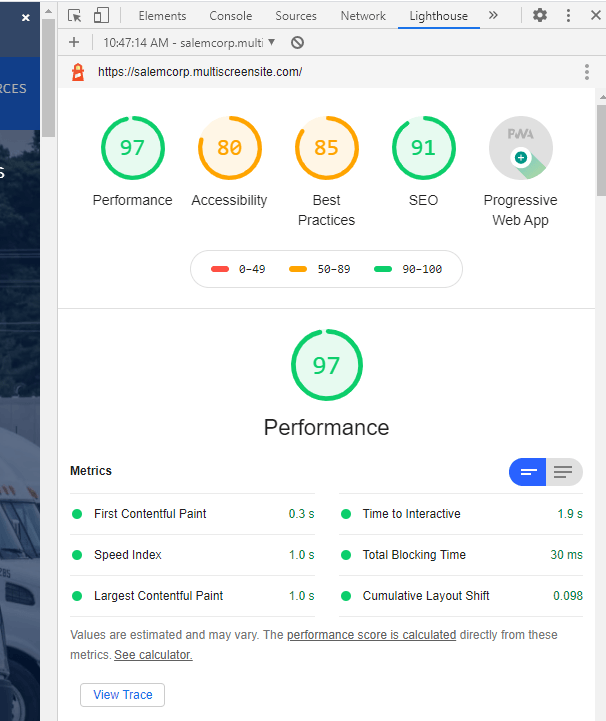Open the report selection dropdown
606x721 pixels.
[x=189, y=43]
